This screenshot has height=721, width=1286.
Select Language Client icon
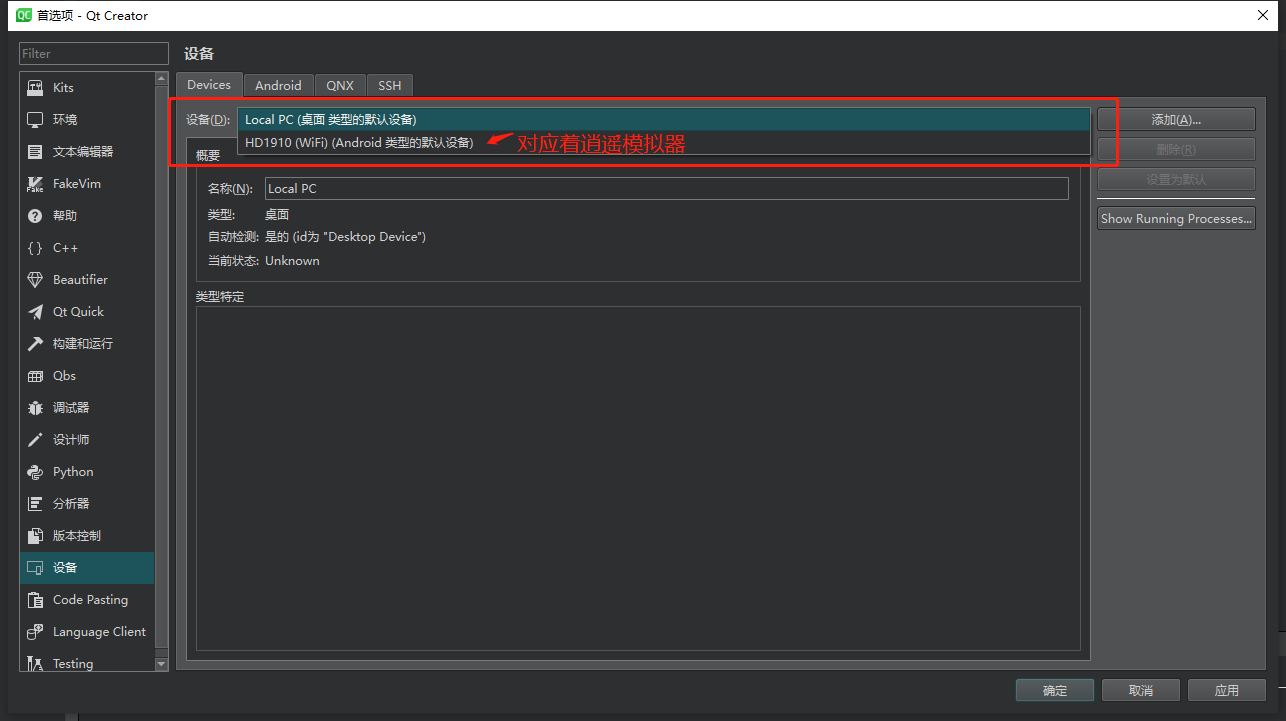pos(35,632)
